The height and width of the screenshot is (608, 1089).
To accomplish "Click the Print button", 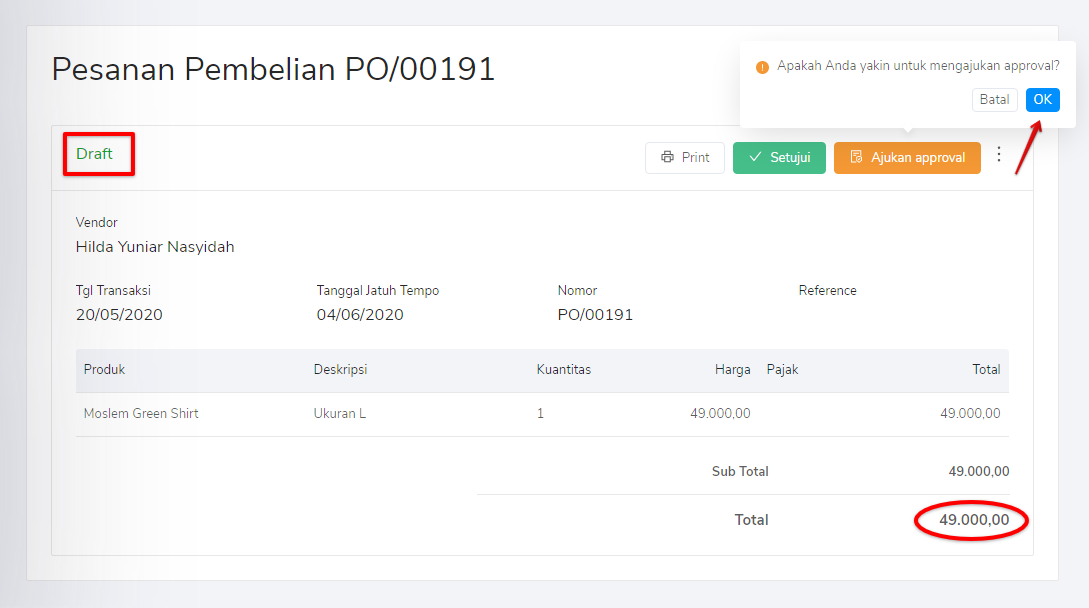I will [x=685, y=158].
